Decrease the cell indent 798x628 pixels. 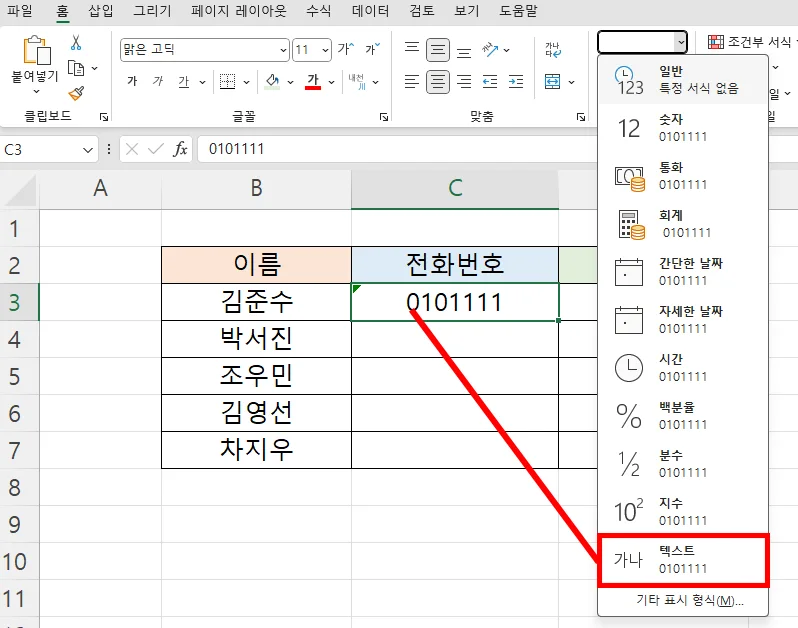[x=490, y=81]
